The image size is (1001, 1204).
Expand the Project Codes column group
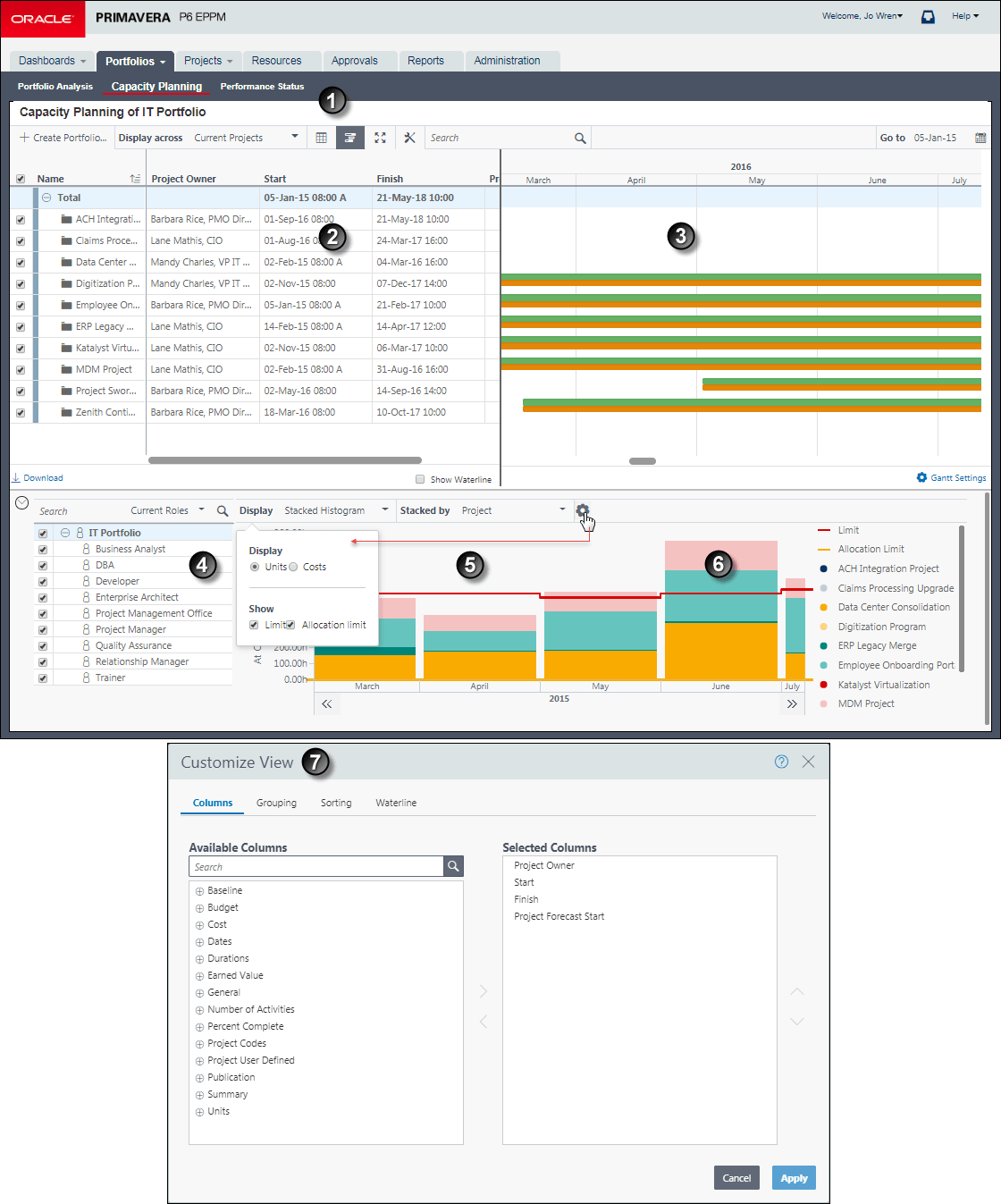click(x=199, y=1044)
